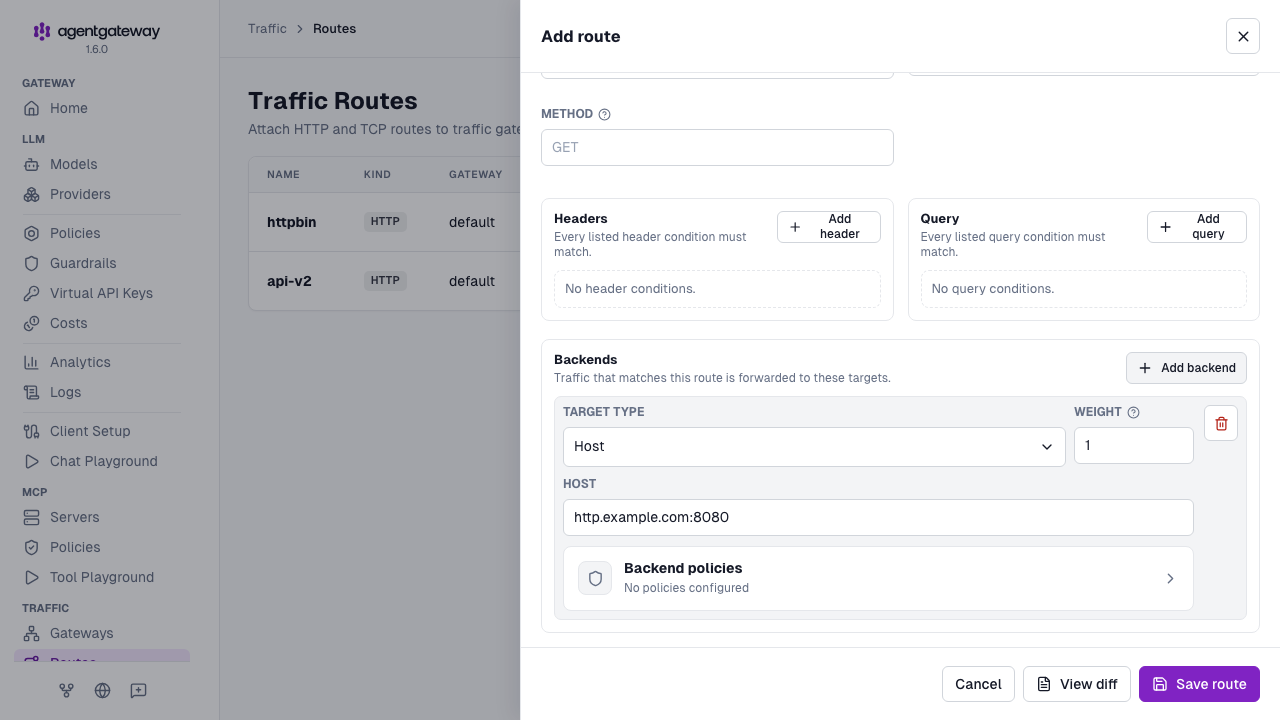Click the Logs scroll icon

32,392
